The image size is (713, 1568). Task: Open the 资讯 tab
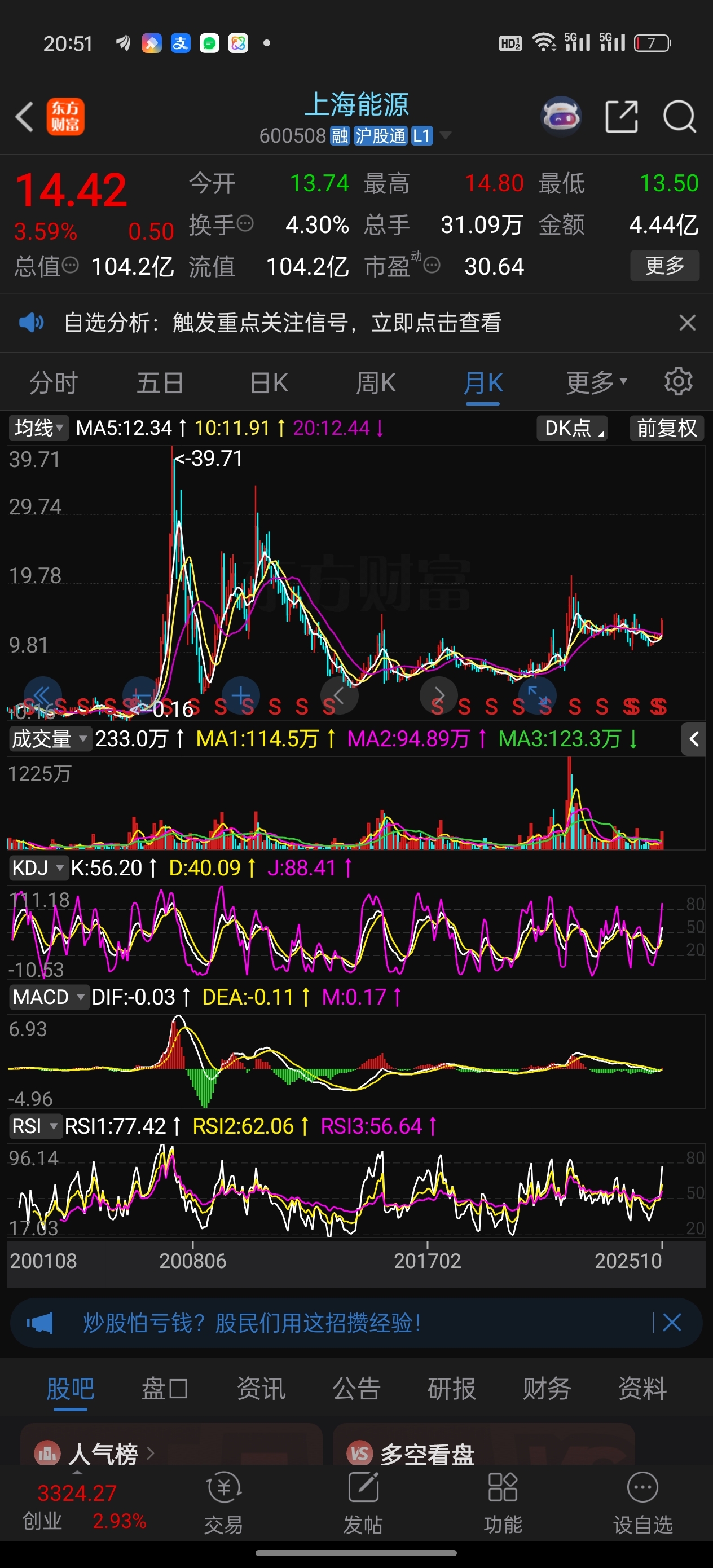click(x=261, y=1389)
